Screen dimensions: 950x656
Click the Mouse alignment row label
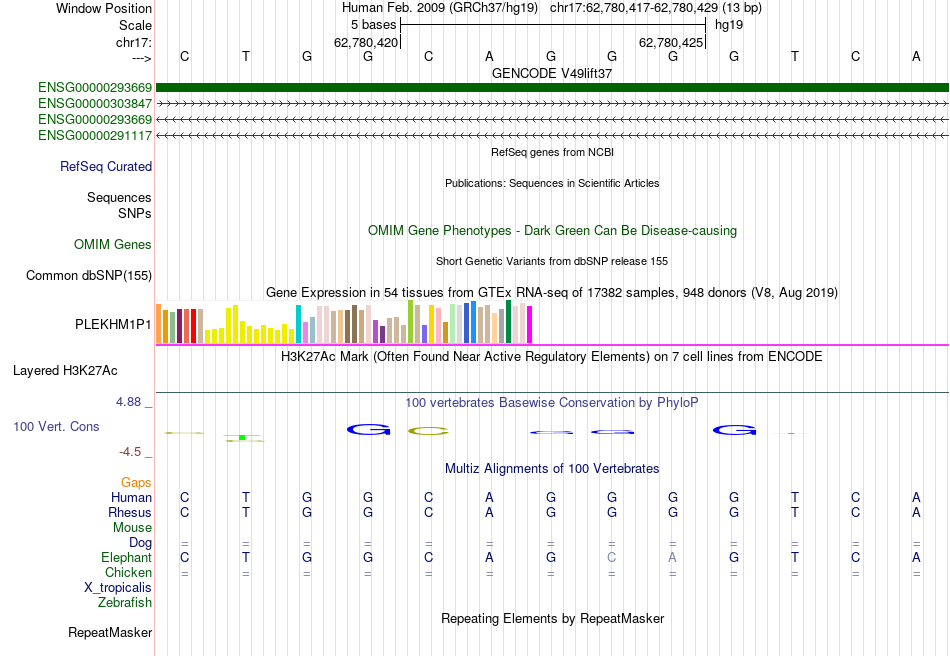point(133,528)
